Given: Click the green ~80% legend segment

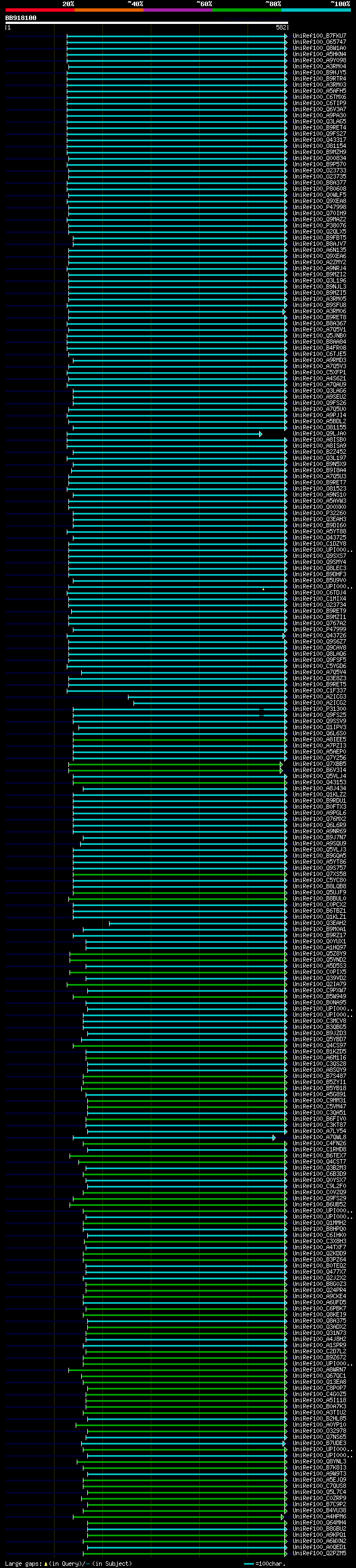Looking at the screenshot, I should [x=247, y=10].
